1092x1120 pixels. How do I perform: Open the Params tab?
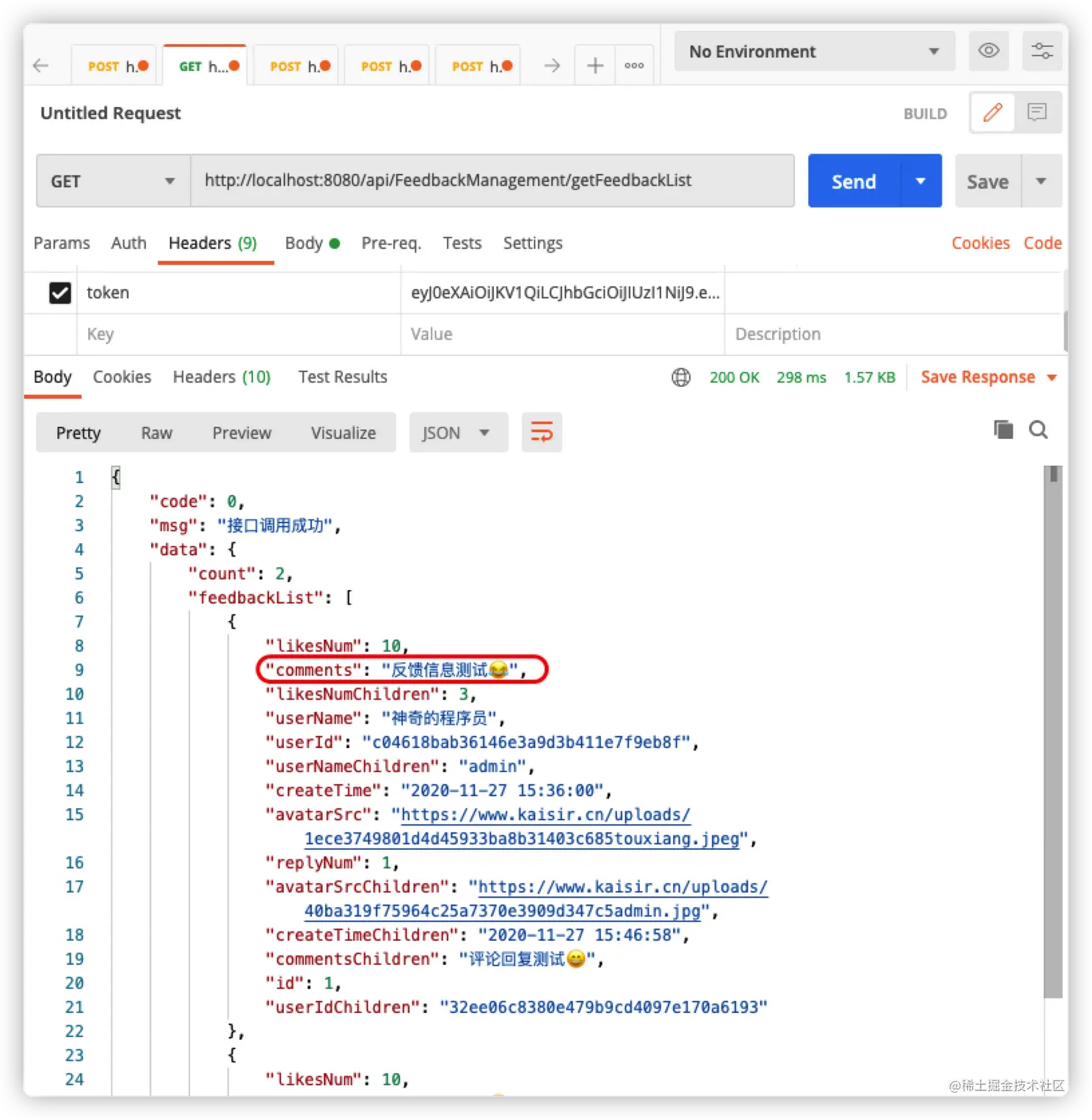click(62, 243)
